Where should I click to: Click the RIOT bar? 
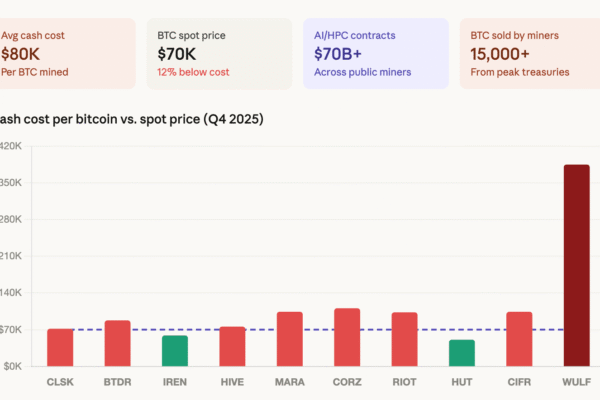(405, 339)
